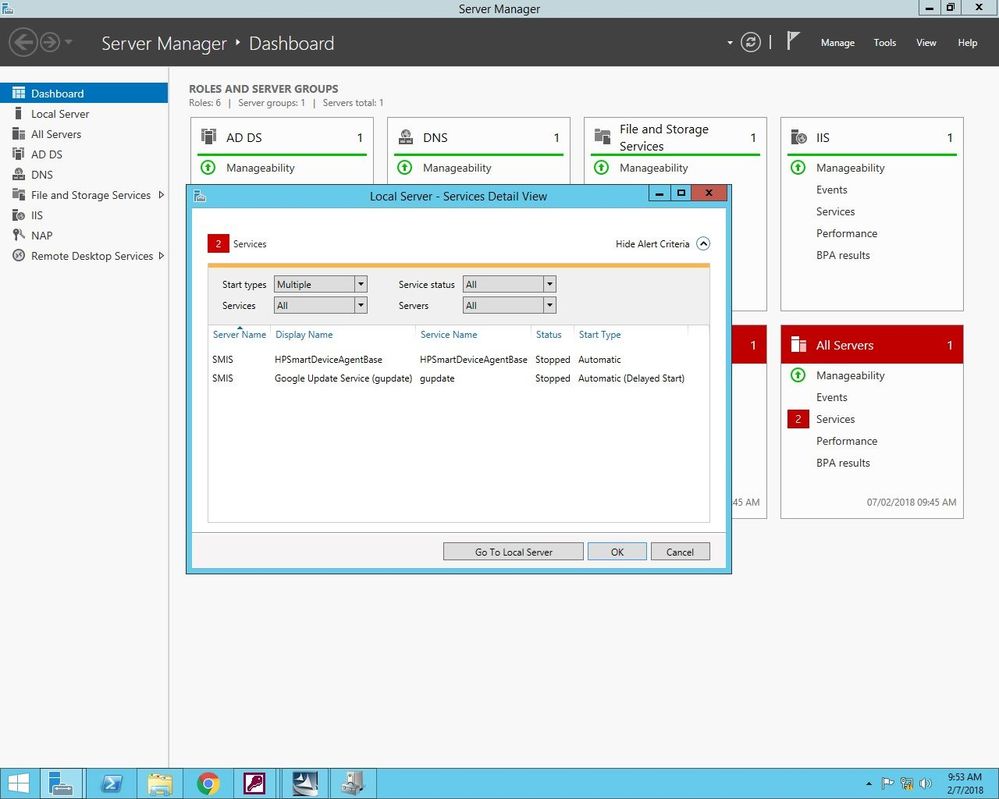The width and height of the screenshot is (999, 799).
Task: Collapse alert criteria with Hide Alert Criteria chevron
Action: pos(703,243)
